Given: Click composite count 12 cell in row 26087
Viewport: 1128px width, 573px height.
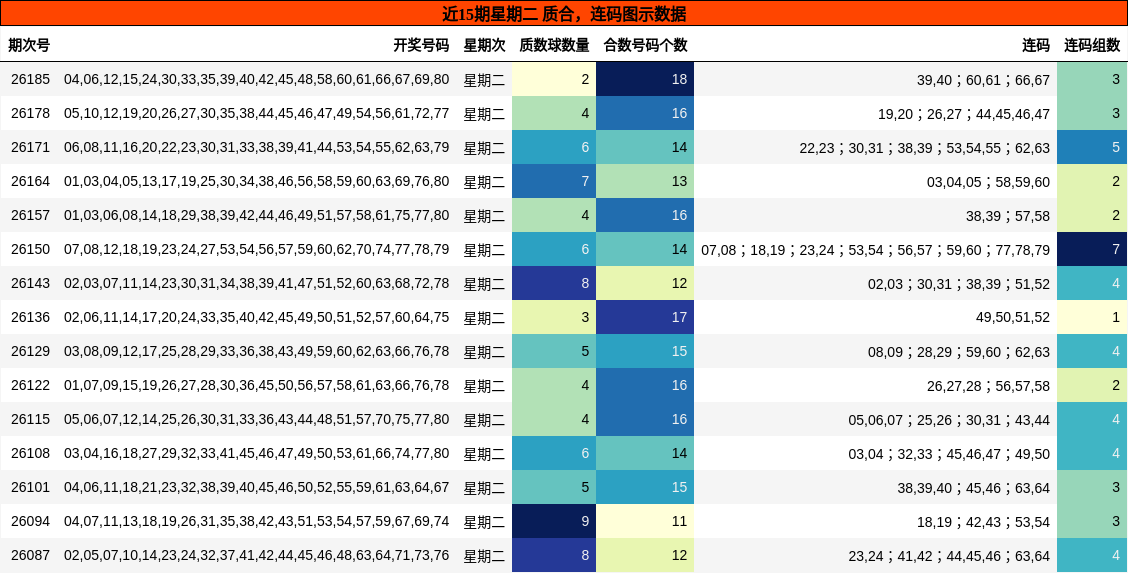Looking at the screenshot, I should 645,556.
